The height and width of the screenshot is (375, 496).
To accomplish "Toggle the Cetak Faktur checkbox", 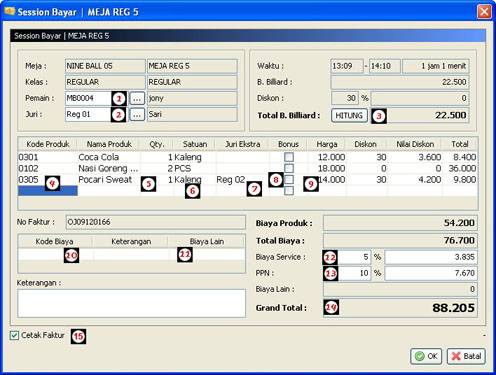I will pos(14,335).
